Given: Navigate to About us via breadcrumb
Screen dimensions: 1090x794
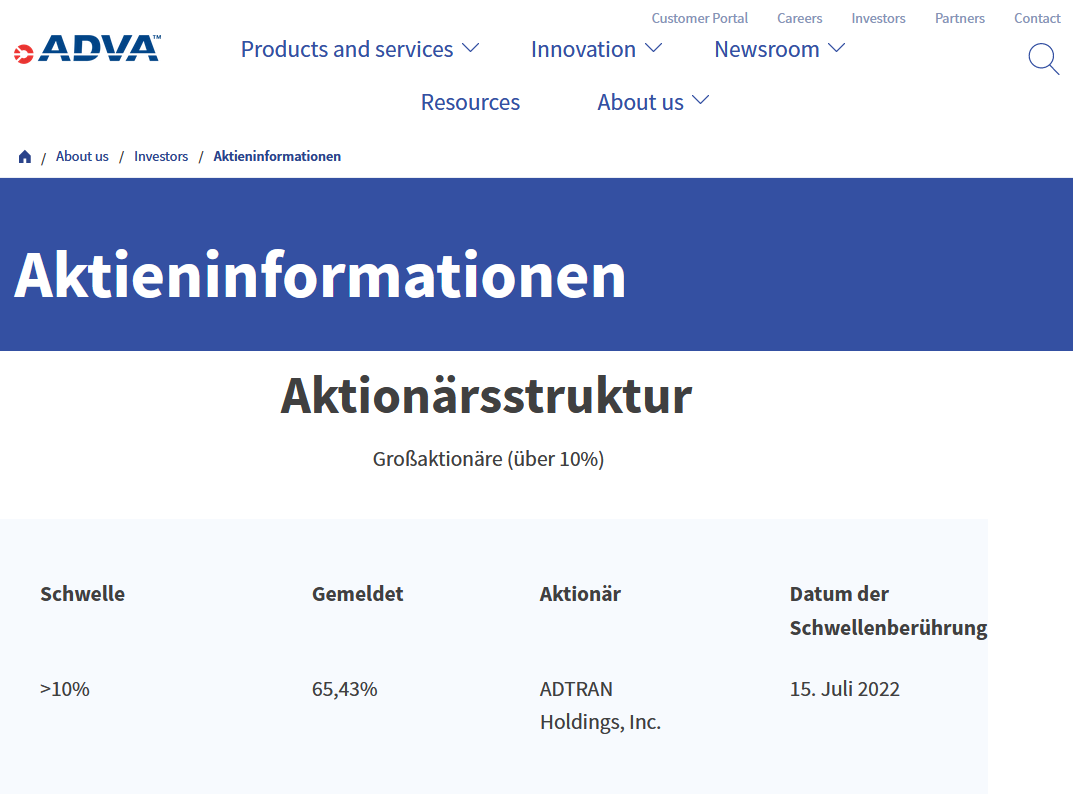Looking at the screenshot, I should pos(82,155).
